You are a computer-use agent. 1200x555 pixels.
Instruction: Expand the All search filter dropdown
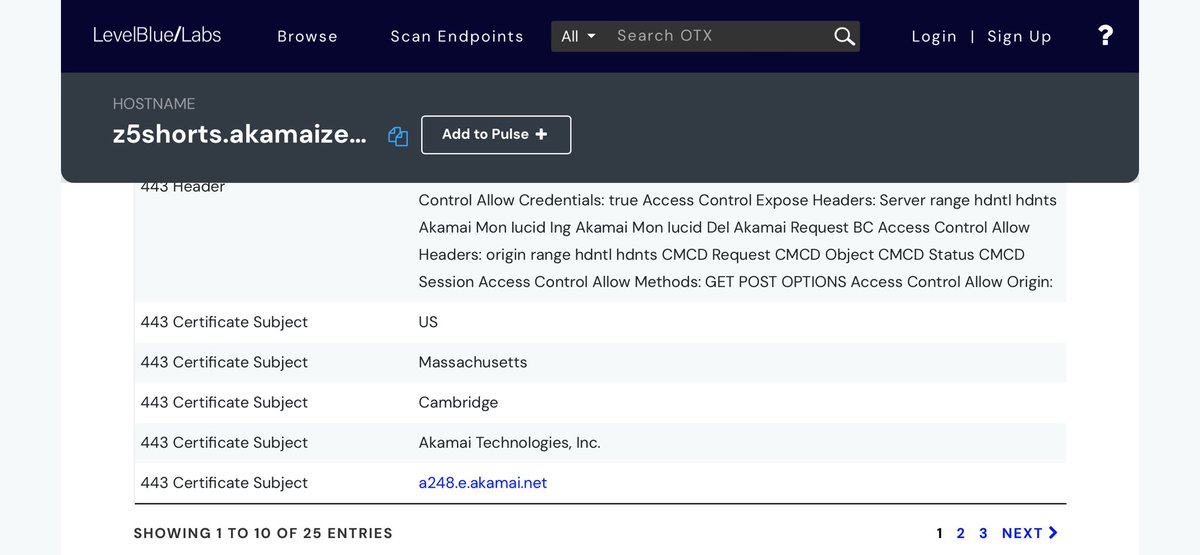(x=578, y=36)
